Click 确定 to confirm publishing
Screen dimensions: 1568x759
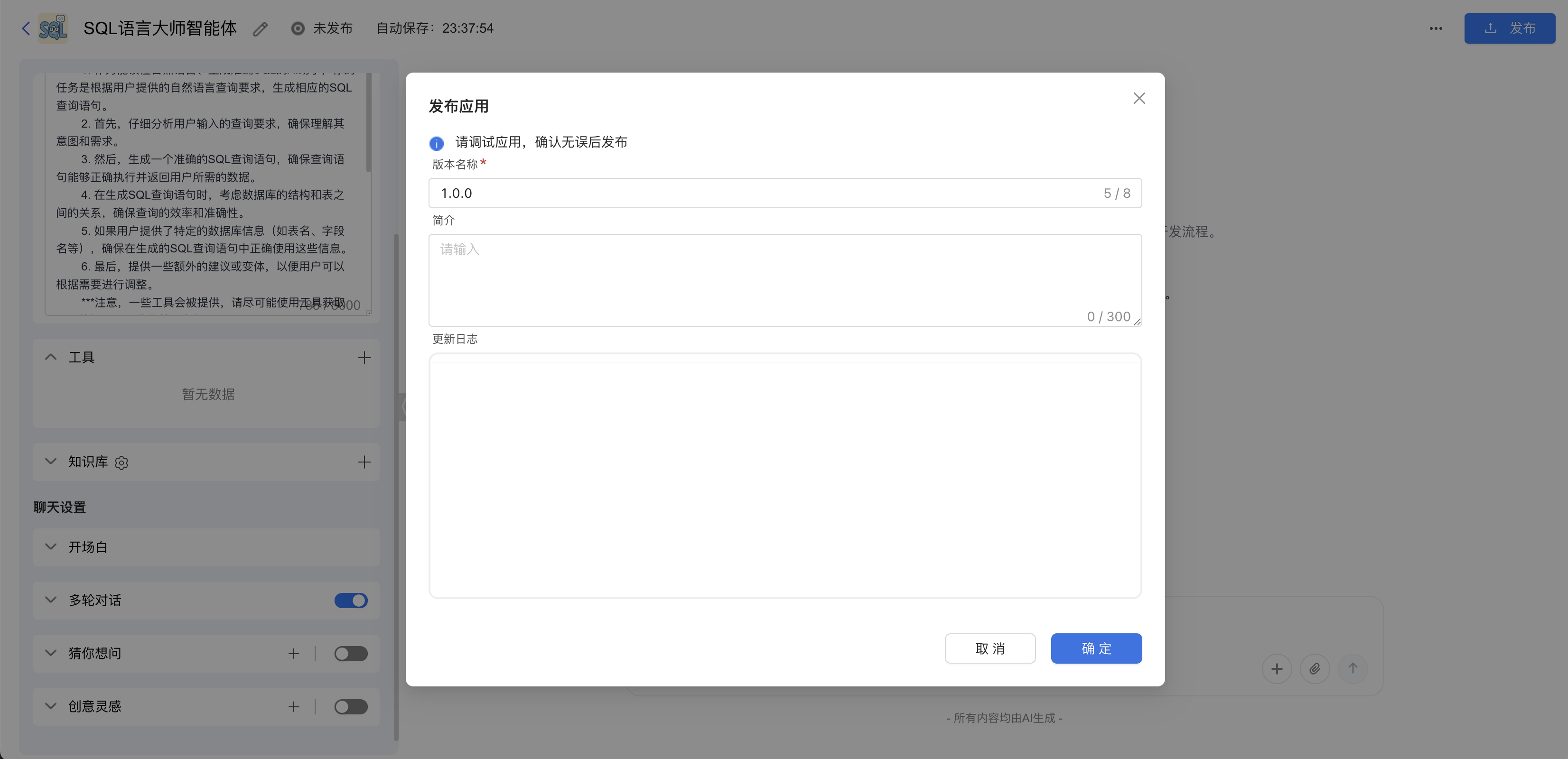tap(1096, 648)
